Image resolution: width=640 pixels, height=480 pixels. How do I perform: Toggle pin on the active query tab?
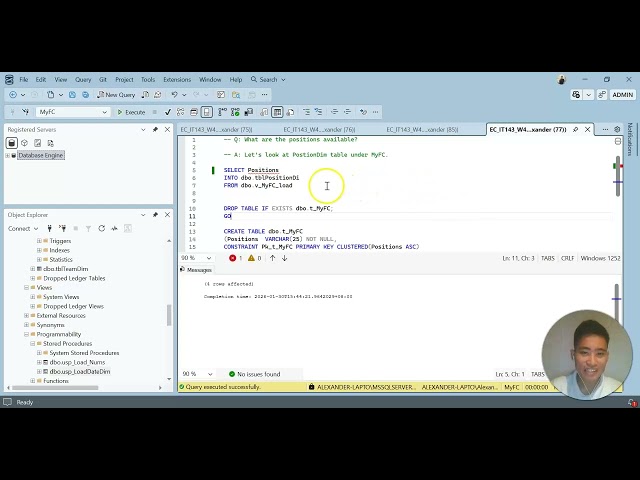[x=576, y=129]
